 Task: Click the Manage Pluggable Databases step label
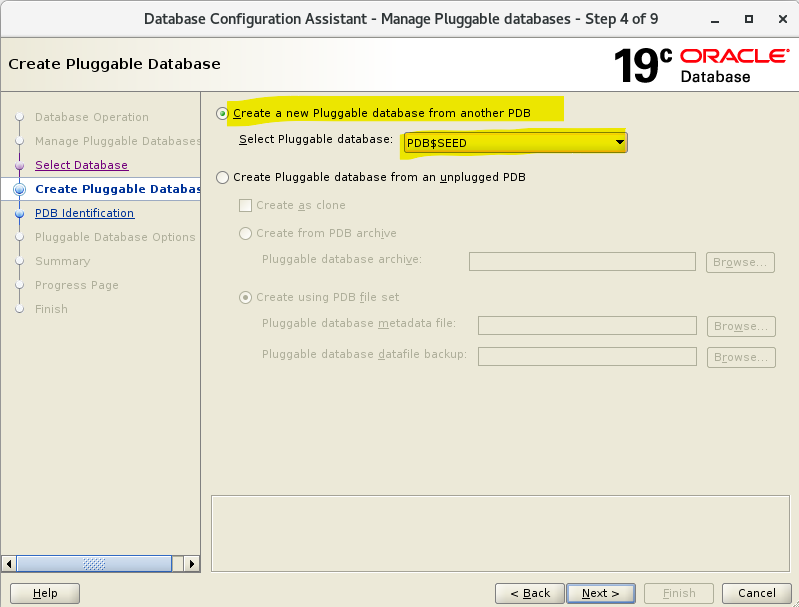coord(117,141)
